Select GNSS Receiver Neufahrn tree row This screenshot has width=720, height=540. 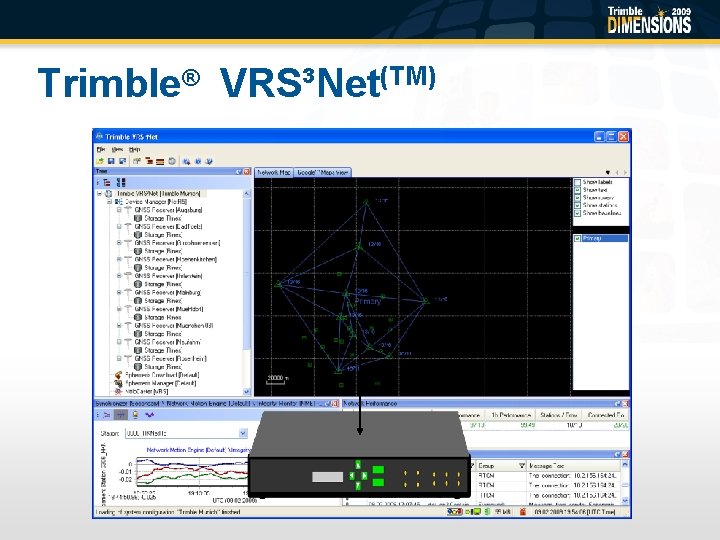coord(168,342)
